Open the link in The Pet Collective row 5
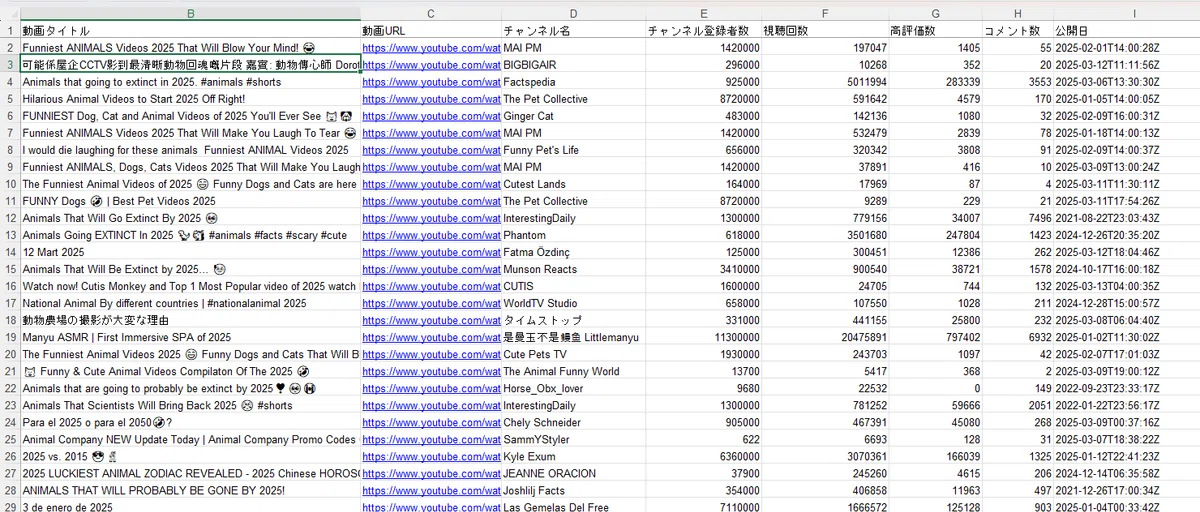The height and width of the screenshot is (512, 1200). (431, 98)
